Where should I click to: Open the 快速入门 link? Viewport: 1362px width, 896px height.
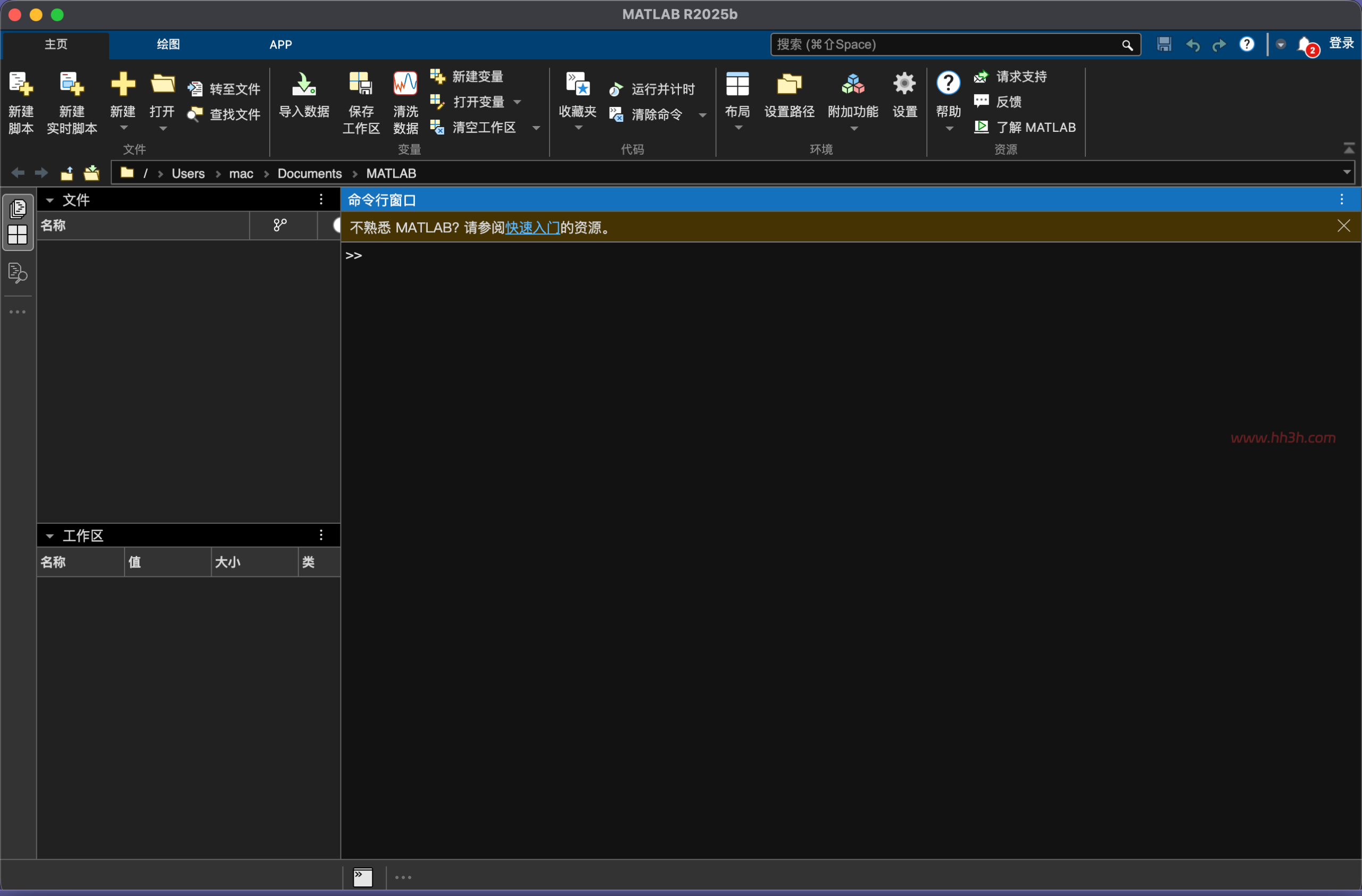point(533,228)
